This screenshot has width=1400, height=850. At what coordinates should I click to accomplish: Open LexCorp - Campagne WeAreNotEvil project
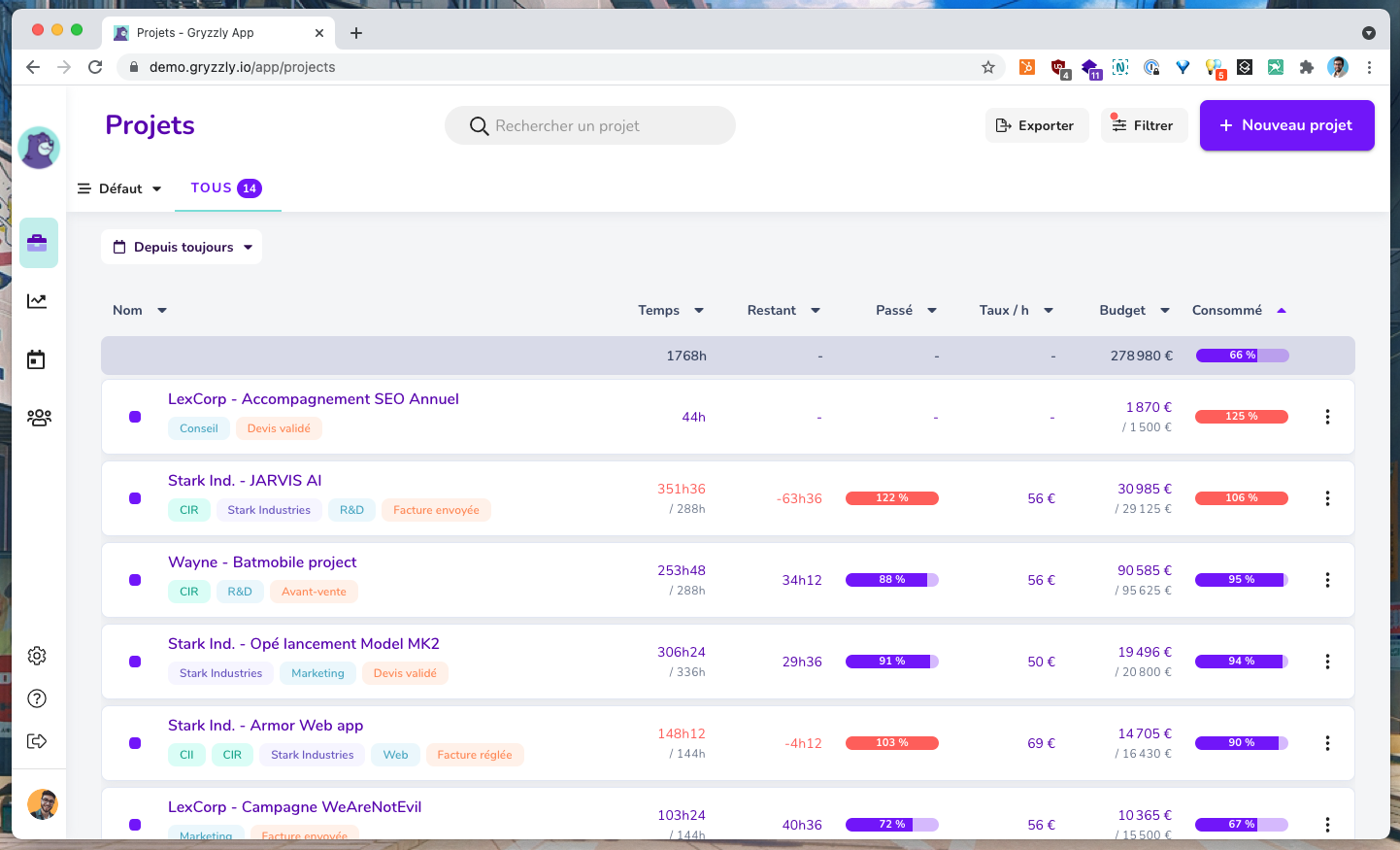295,807
